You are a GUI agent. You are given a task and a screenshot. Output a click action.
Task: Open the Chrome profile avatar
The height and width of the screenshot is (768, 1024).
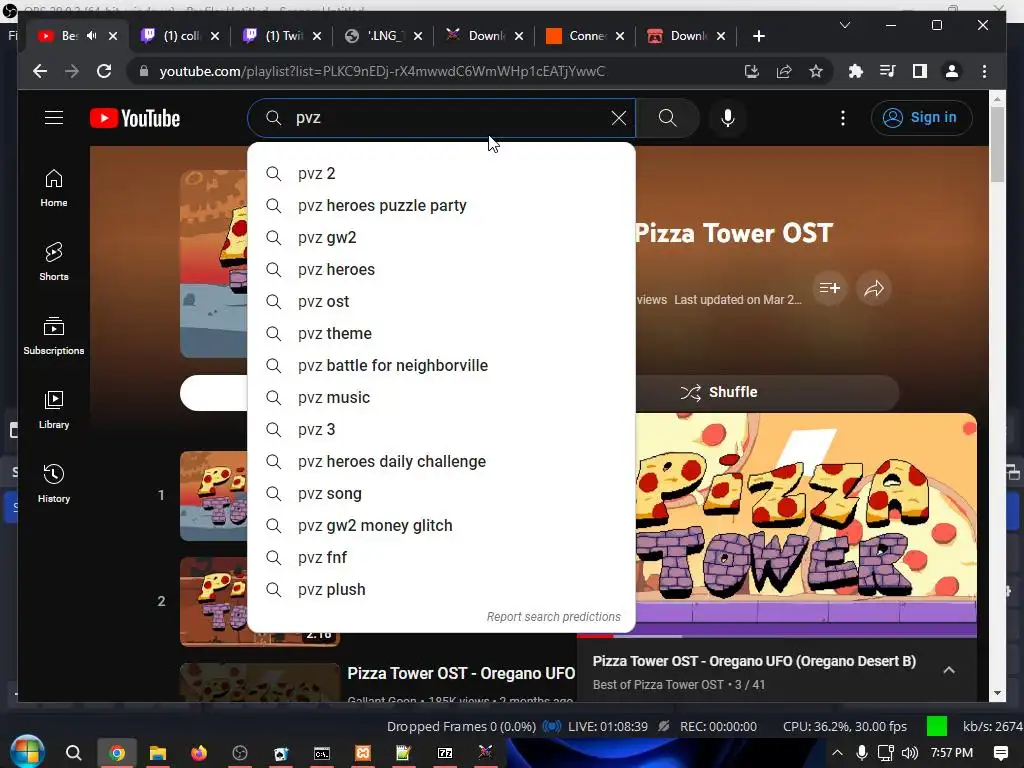[952, 71]
